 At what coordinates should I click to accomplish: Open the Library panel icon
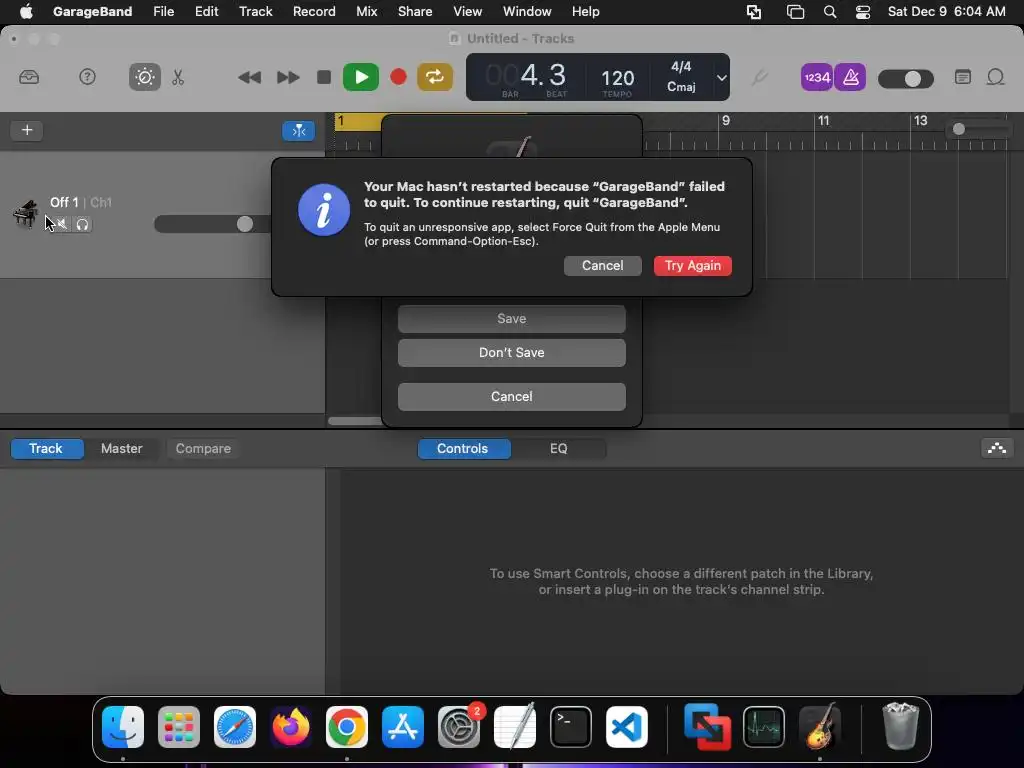pyautogui.click(x=29, y=77)
